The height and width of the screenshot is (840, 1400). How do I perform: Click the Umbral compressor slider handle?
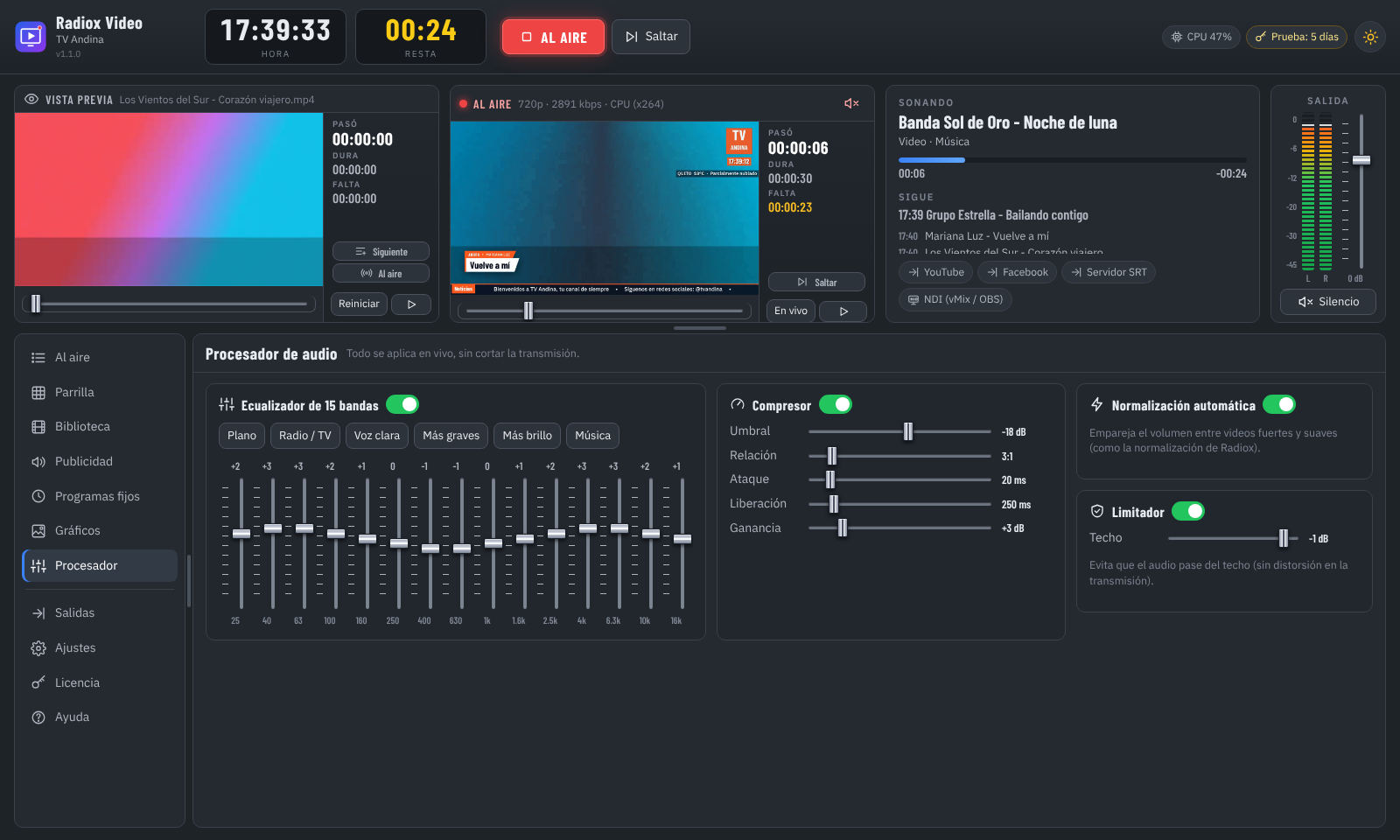[908, 431]
